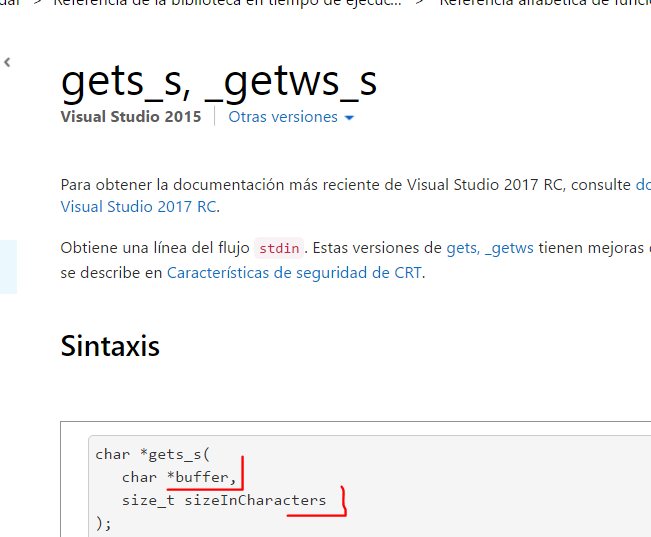Click the Visual Studio 2015 version label
The image size is (651, 537).
130,117
